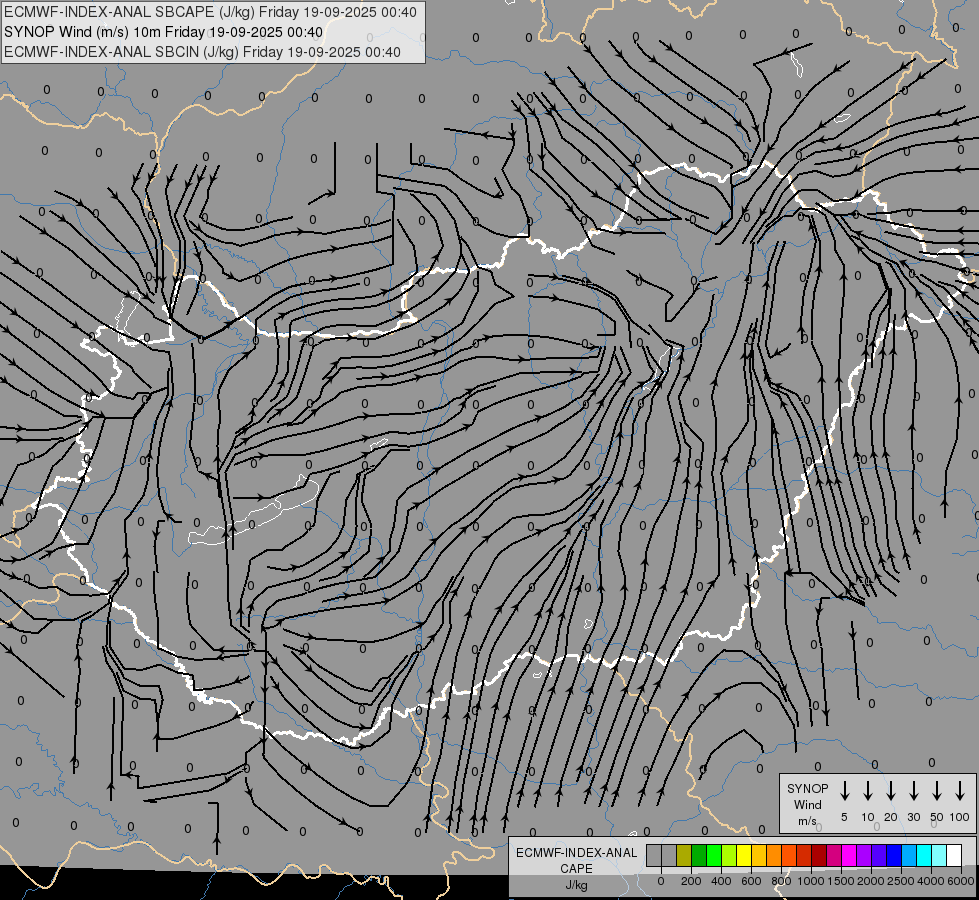The image size is (979, 900).
Task: Click the wind legend value 10
Action: (x=868, y=817)
